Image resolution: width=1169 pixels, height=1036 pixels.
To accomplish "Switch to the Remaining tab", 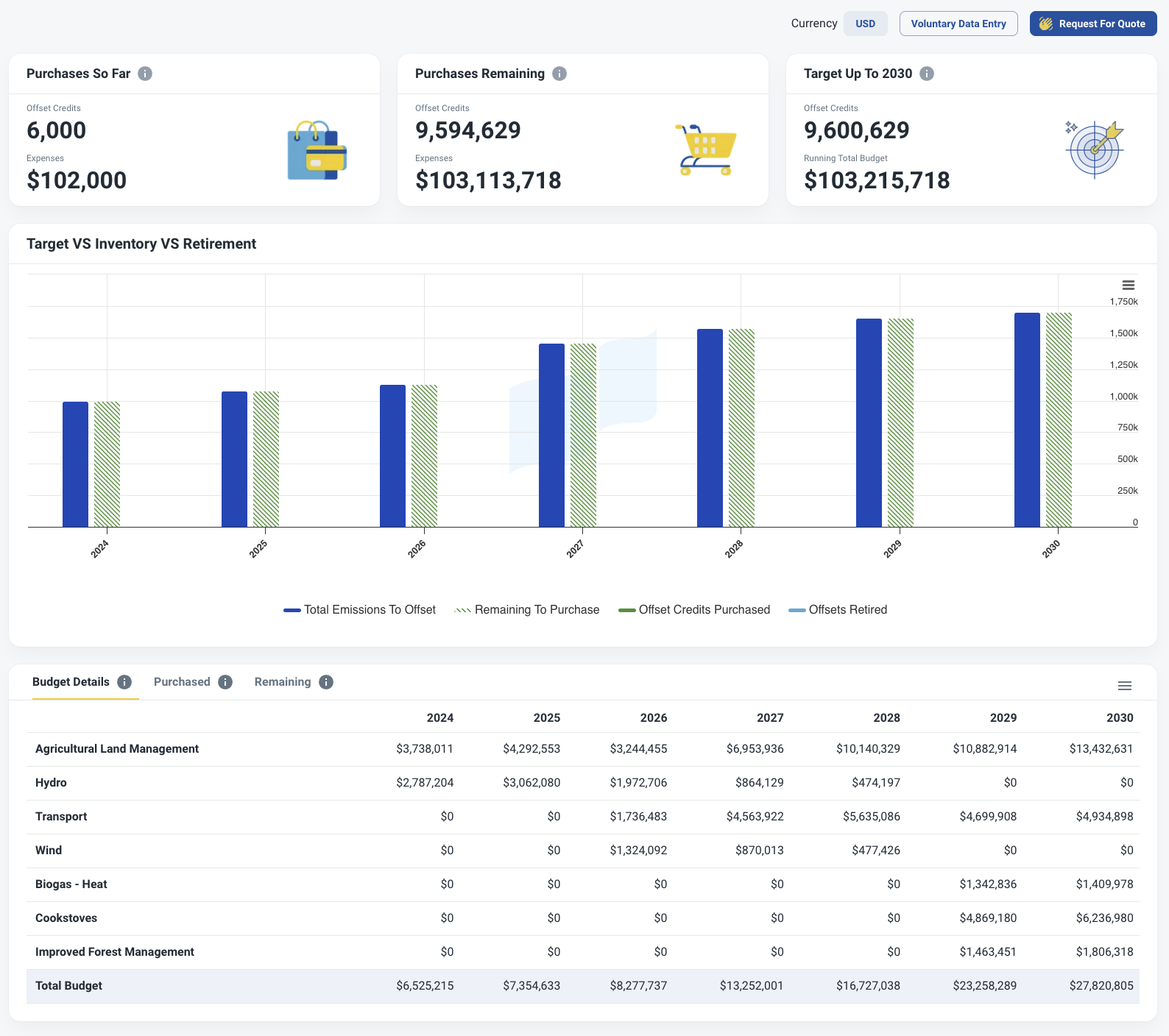I will pyautogui.click(x=282, y=682).
